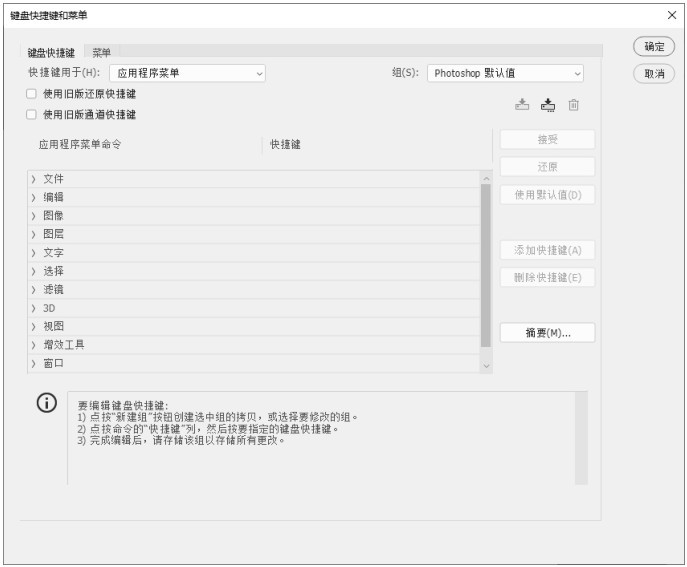
Task: Expand the 文字 menu group
Action: [33, 253]
